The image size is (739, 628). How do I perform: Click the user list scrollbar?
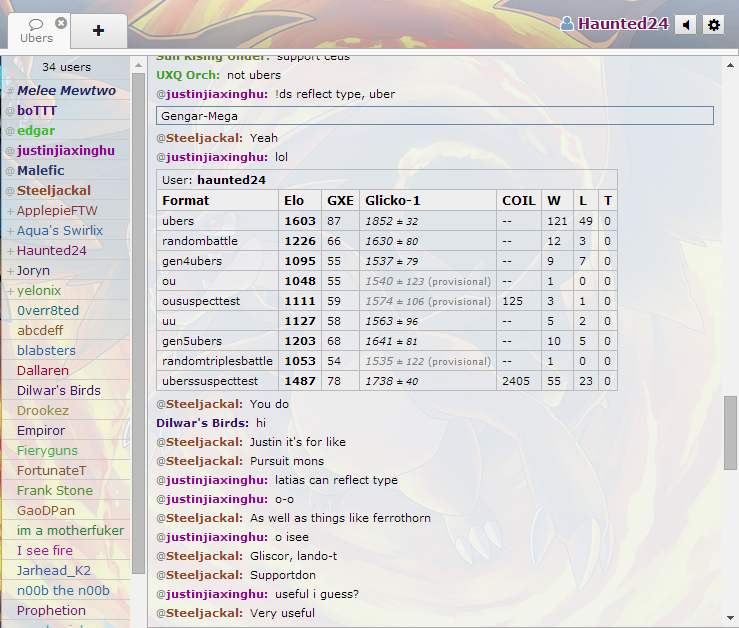138,320
